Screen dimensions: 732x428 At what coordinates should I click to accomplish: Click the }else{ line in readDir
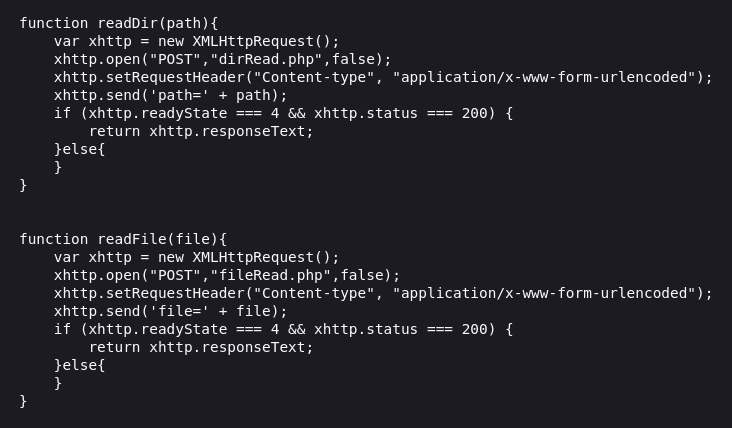(80, 149)
